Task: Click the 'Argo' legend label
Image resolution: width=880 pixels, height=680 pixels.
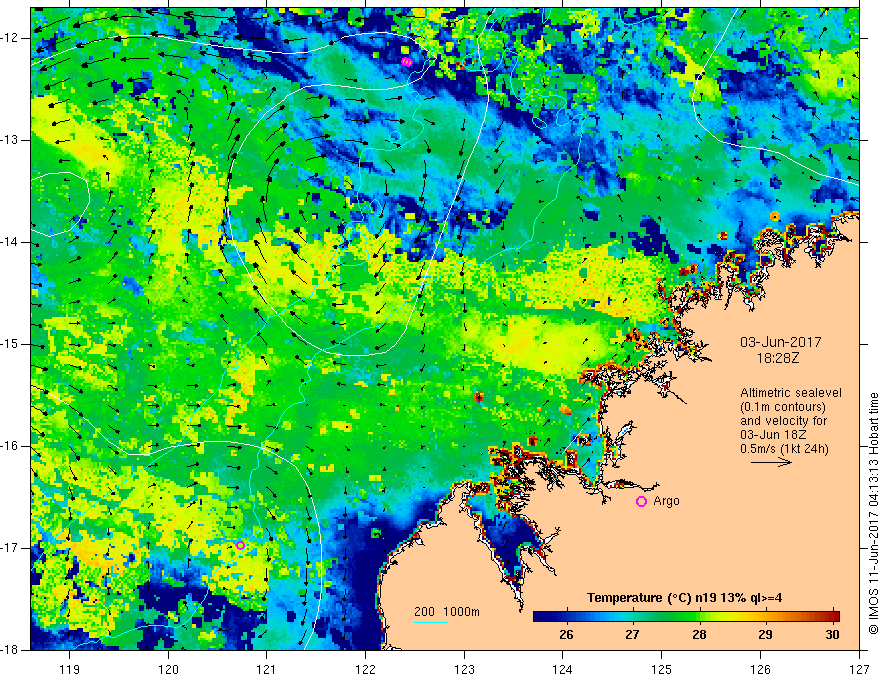Action: pos(666,501)
